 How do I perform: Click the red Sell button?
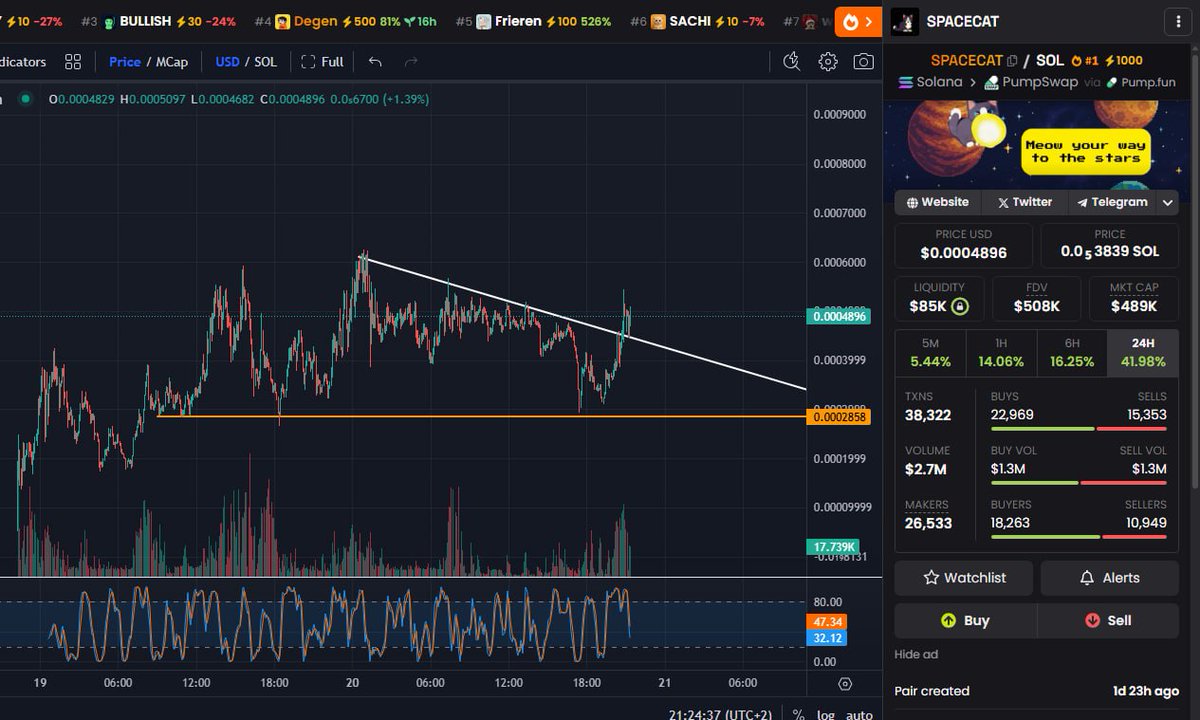pyautogui.click(x=1108, y=620)
